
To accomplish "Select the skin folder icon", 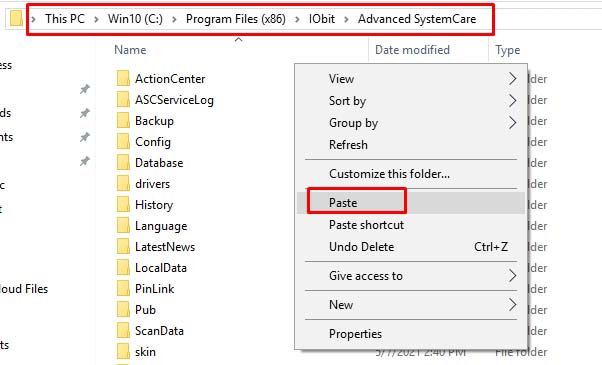I will pyautogui.click(x=123, y=352).
